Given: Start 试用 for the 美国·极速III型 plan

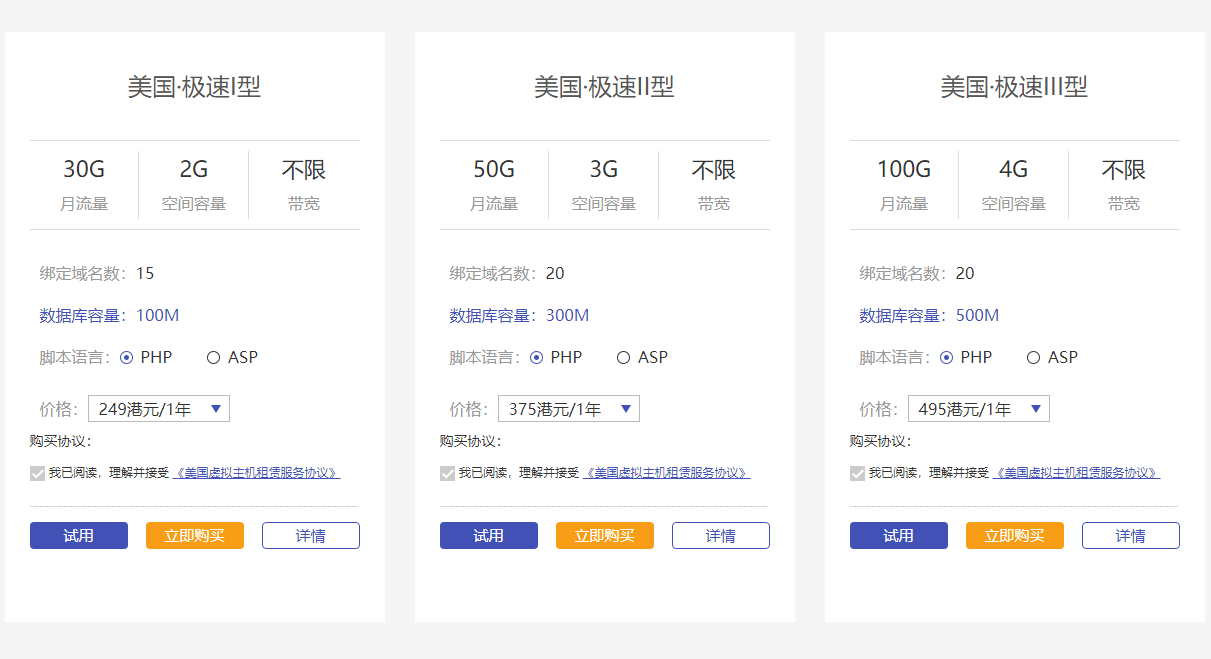Looking at the screenshot, I should click(899, 536).
